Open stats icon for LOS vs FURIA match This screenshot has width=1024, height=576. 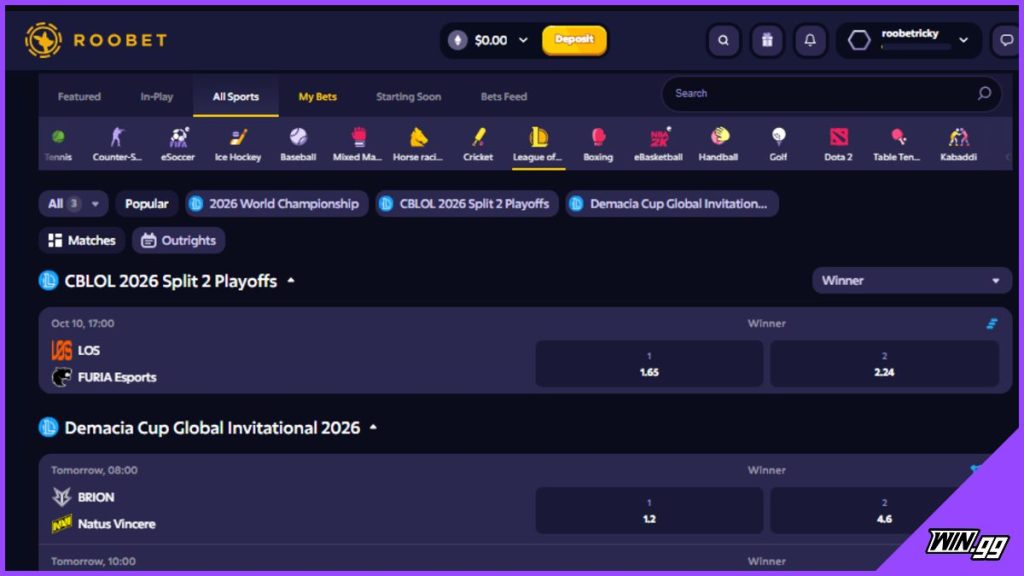tap(992, 324)
